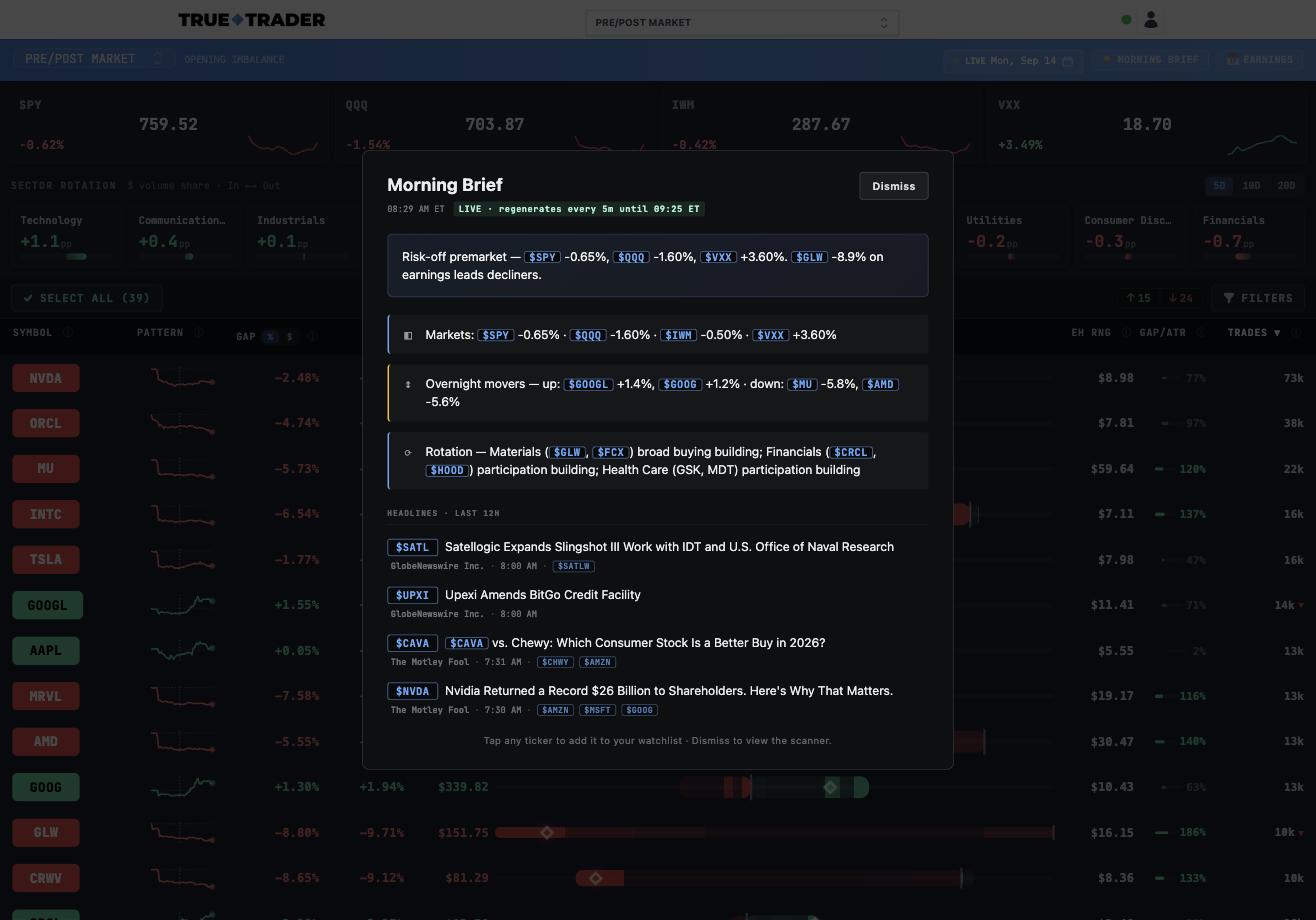Click the info icon next to EH RNG column

click(x=1126, y=333)
